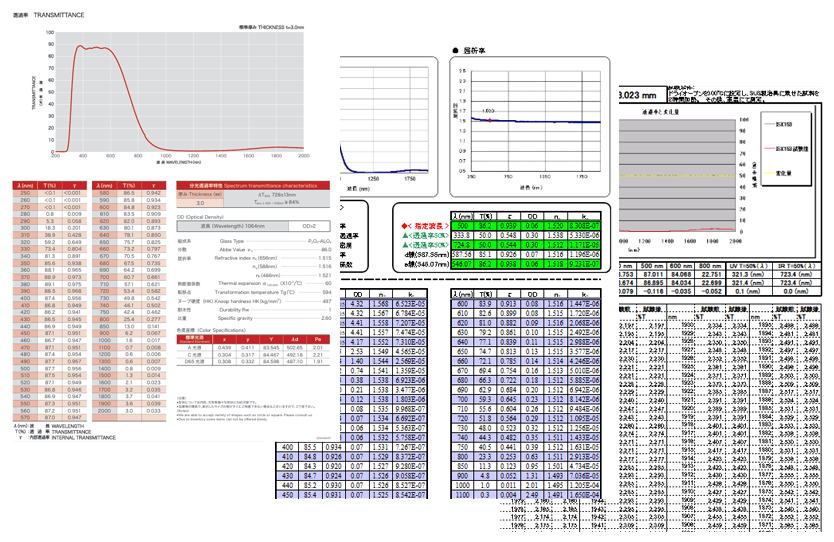
Task: Select the red ISK150 test legend line
Action: (769, 149)
